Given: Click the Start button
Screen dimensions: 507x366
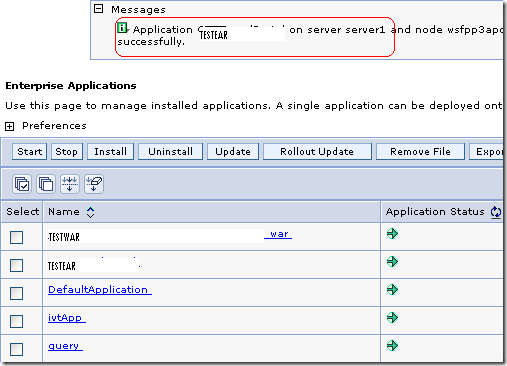Looking at the screenshot, I should coord(30,152).
